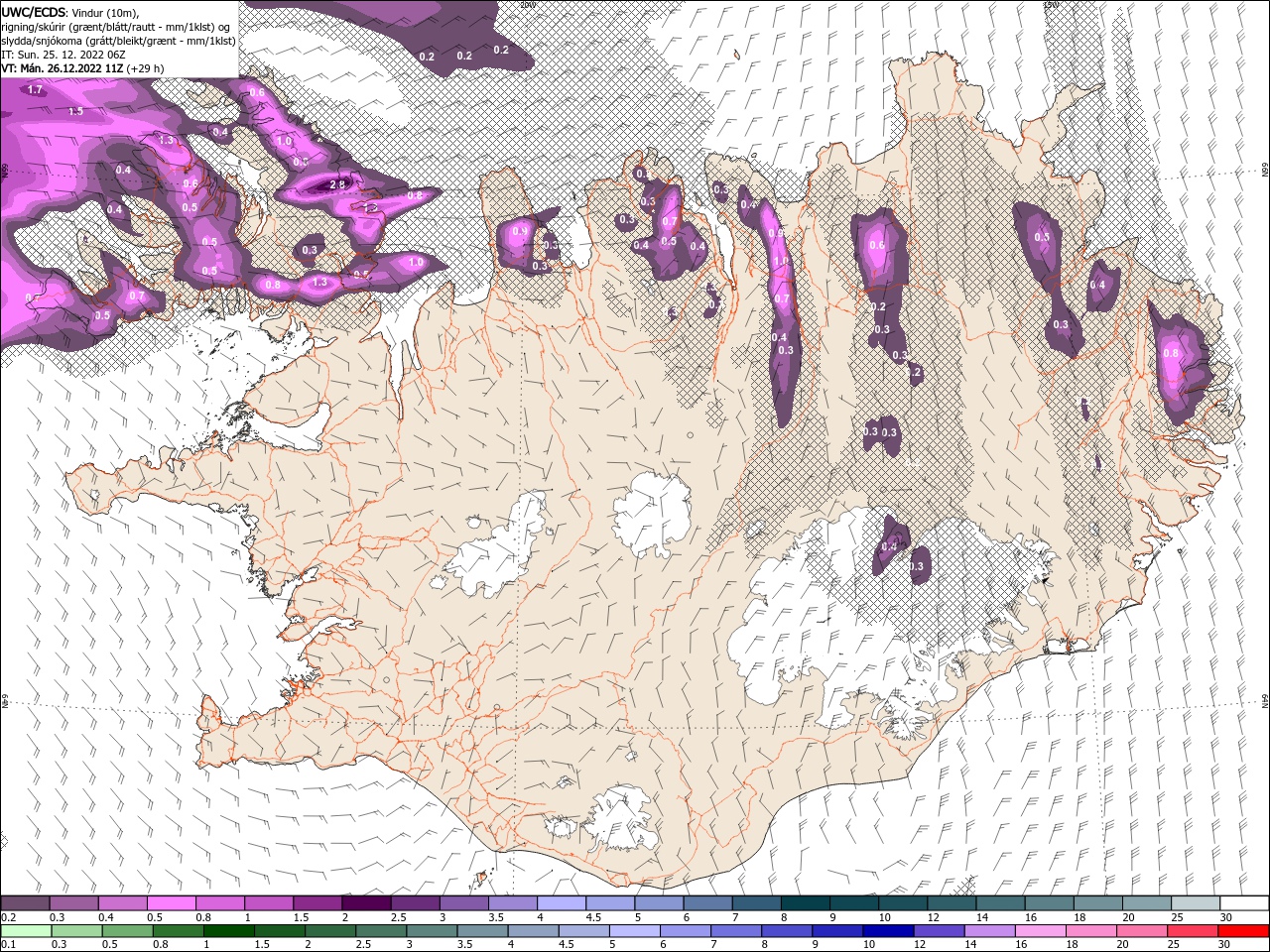1270x952 pixels.
Task: Pick the pale green rain swatch at 0.1
Action: 26,931
